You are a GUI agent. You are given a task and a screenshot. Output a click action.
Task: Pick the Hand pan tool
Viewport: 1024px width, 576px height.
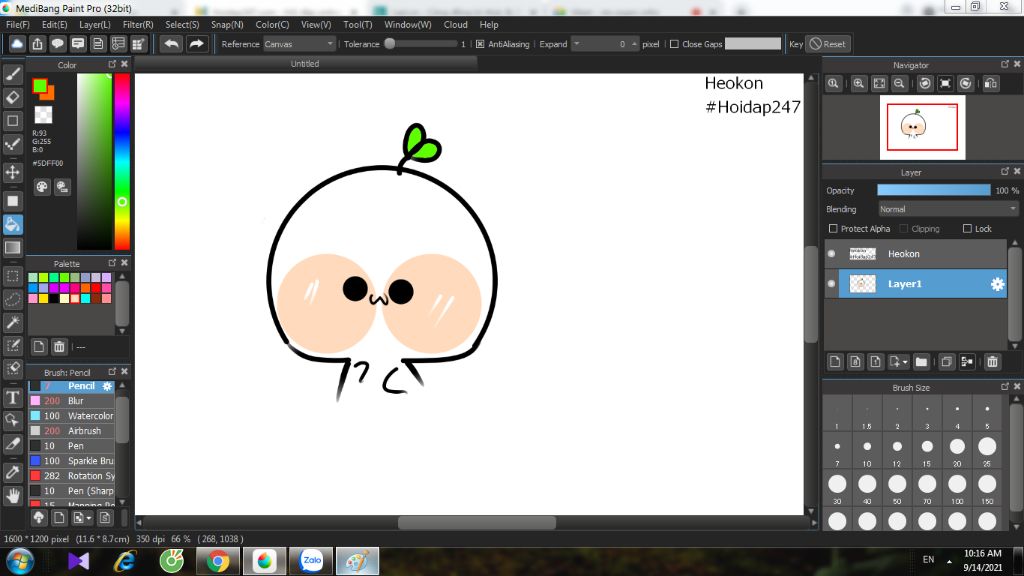(x=13, y=495)
